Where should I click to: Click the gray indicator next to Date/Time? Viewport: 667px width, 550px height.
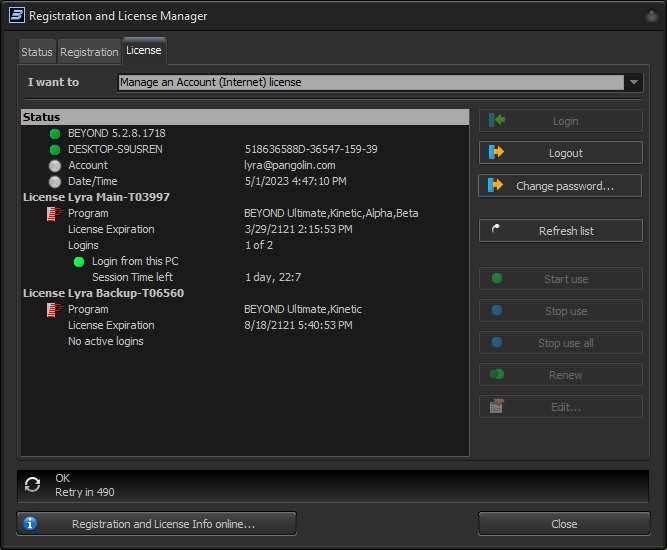point(55,181)
